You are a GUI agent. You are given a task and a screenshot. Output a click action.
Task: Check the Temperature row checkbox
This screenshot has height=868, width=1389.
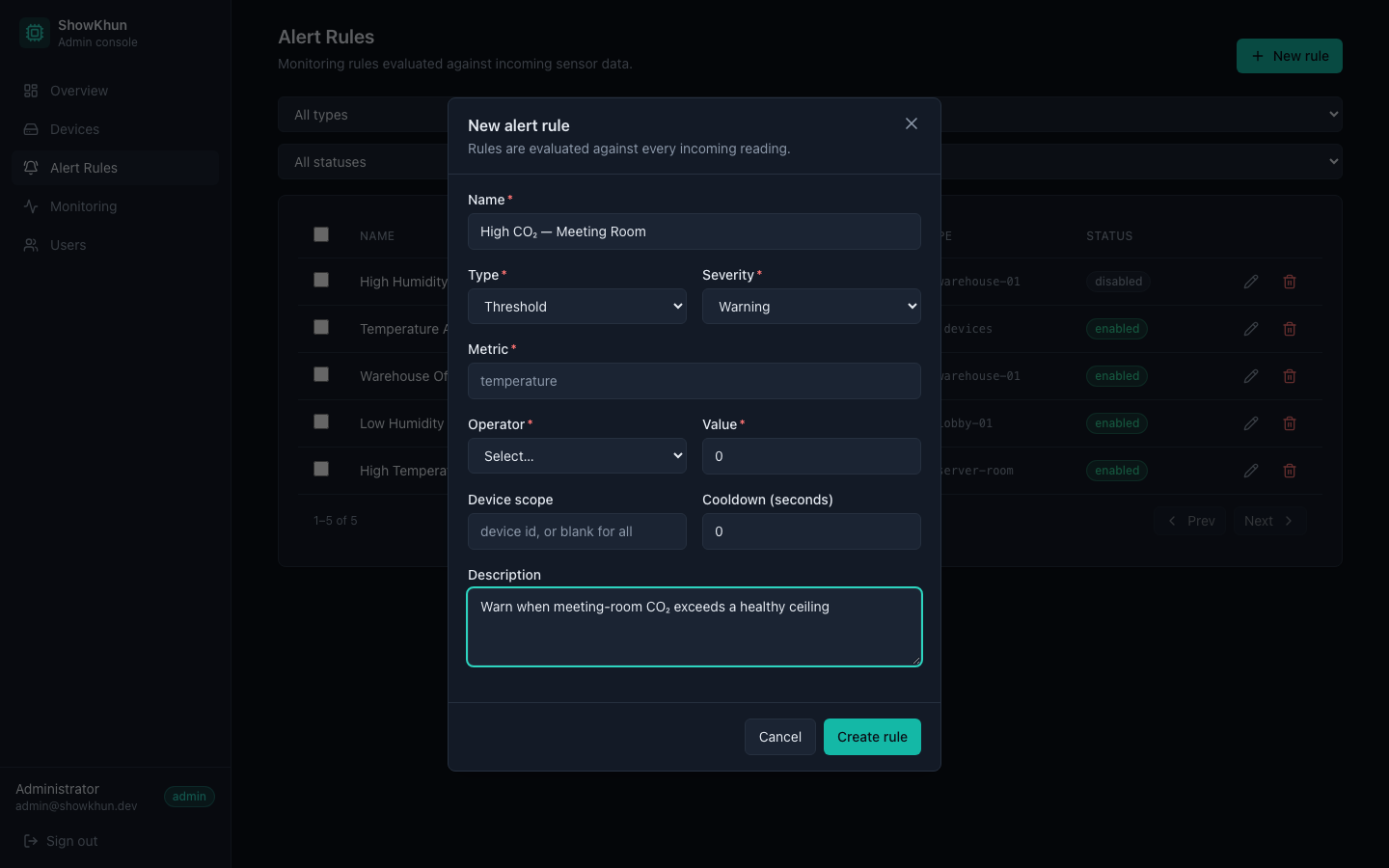(x=321, y=327)
